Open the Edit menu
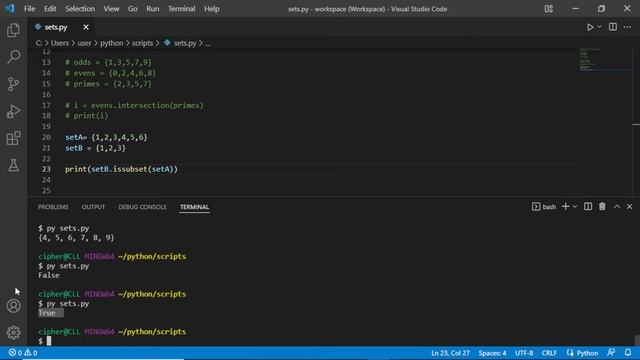The image size is (640, 360). tap(50, 9)
